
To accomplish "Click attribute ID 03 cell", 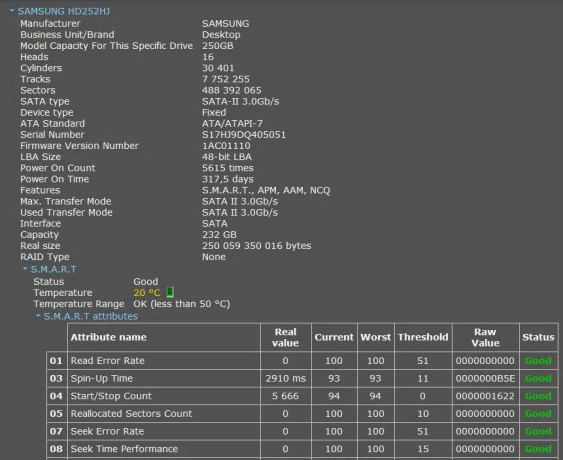I will 56,378.
